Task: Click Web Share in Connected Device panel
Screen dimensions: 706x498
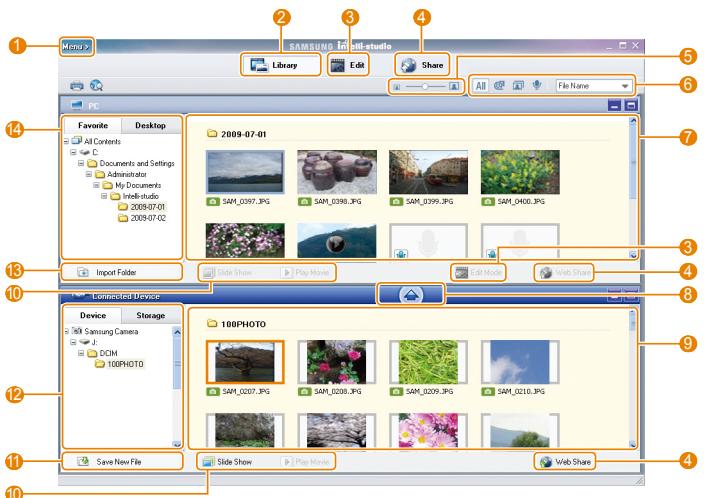Action: click(565, 462)
